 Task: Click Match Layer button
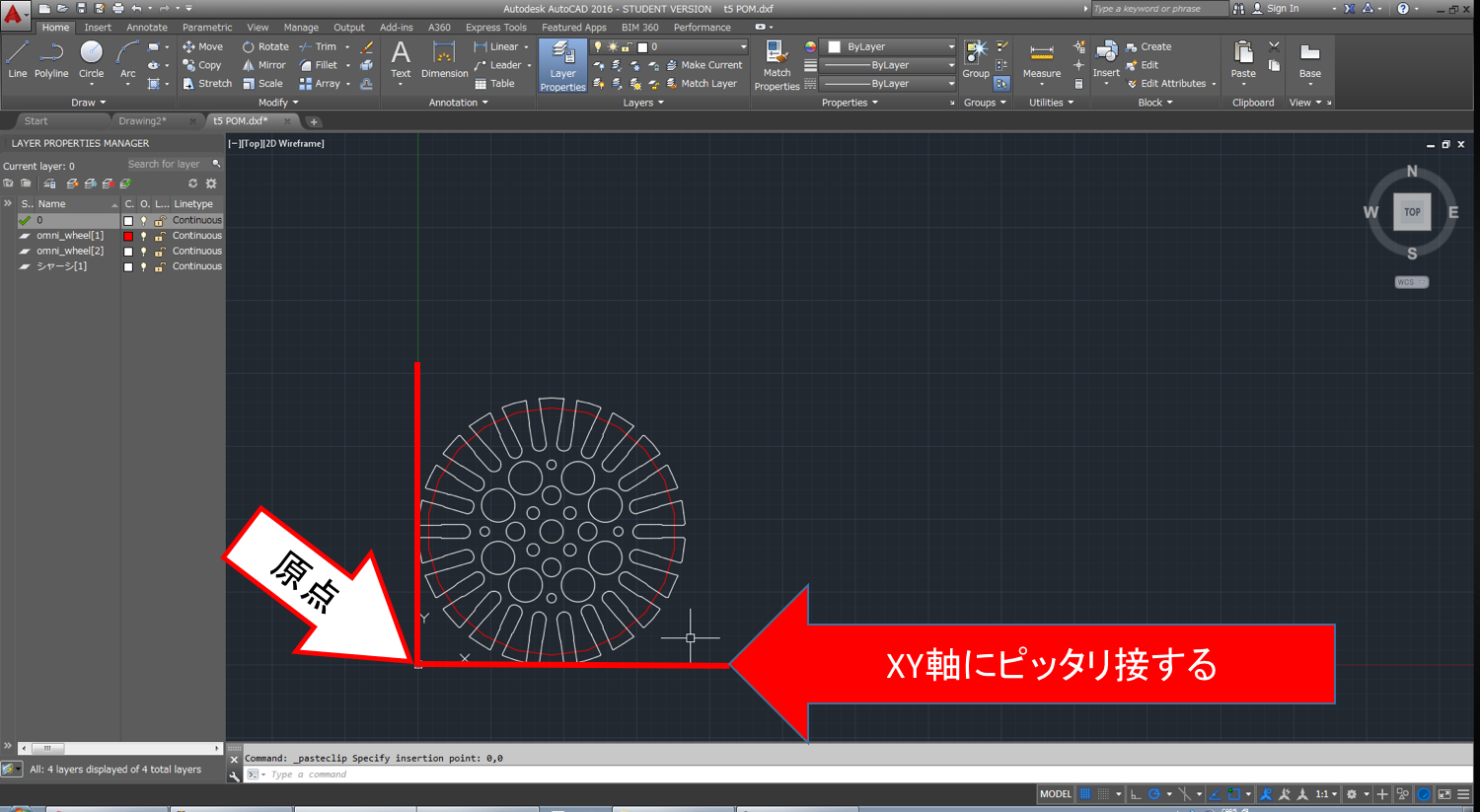(701, 84)
